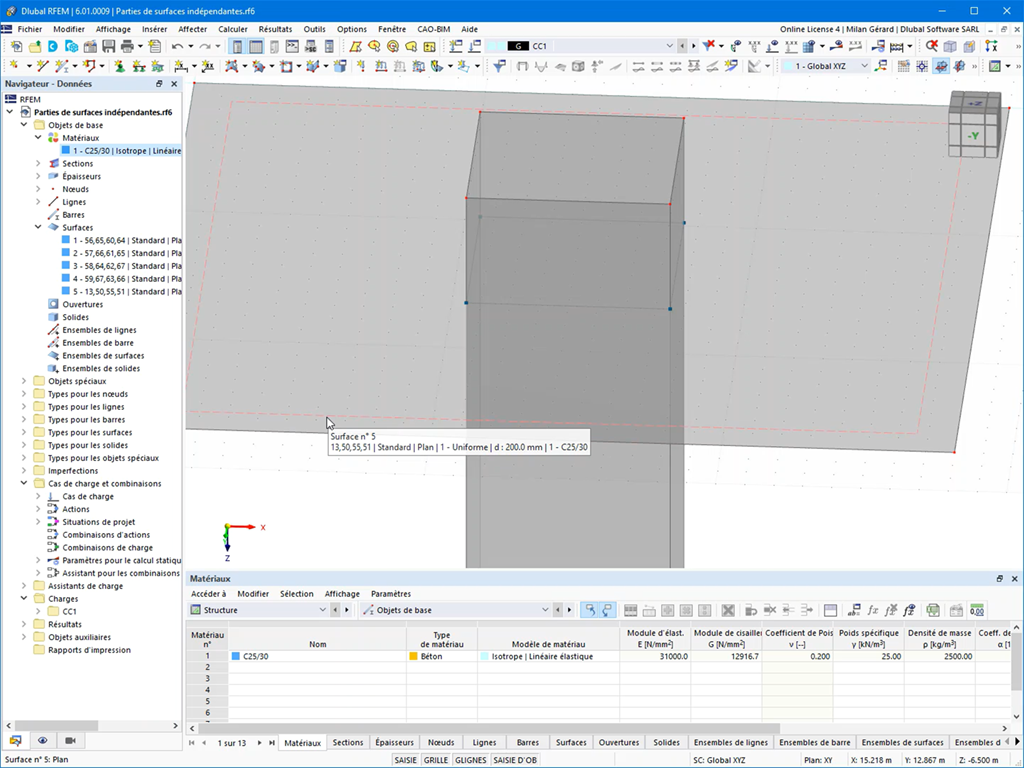Click the New node icon in second toolbar
This screenshot has width=1024, height=768.
coord(13,66)
